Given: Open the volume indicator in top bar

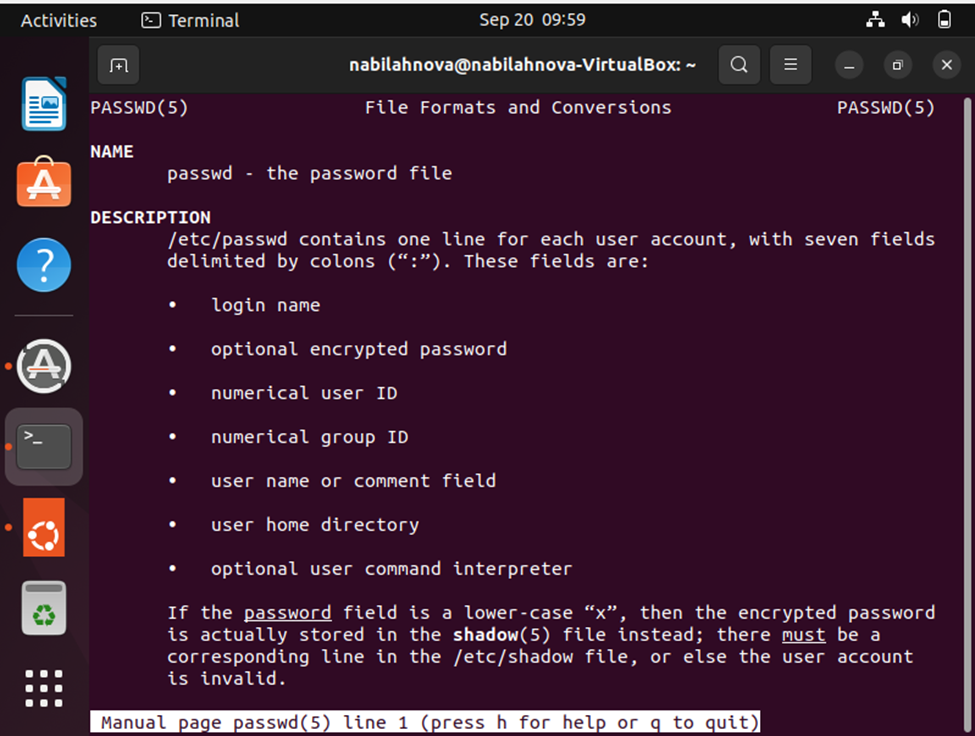Looking at the screenshot, I should 910,20.
